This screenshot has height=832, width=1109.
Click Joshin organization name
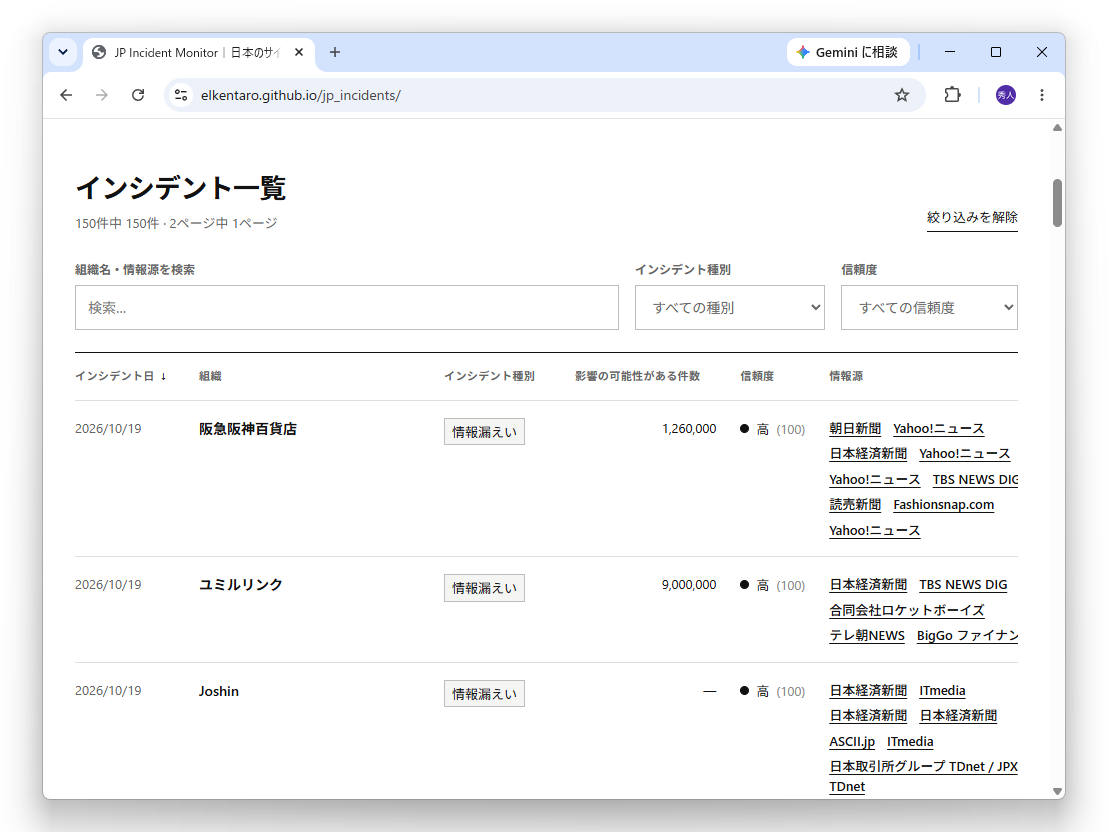(219, 691)
